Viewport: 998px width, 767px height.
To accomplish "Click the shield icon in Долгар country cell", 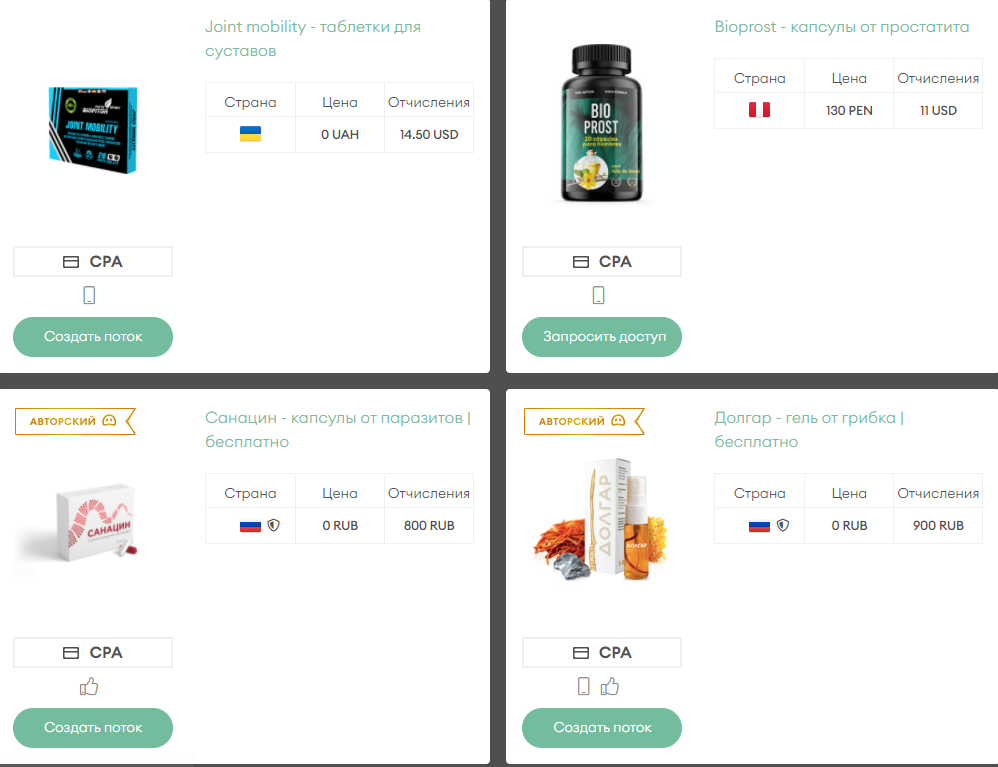I will point(783,525).
